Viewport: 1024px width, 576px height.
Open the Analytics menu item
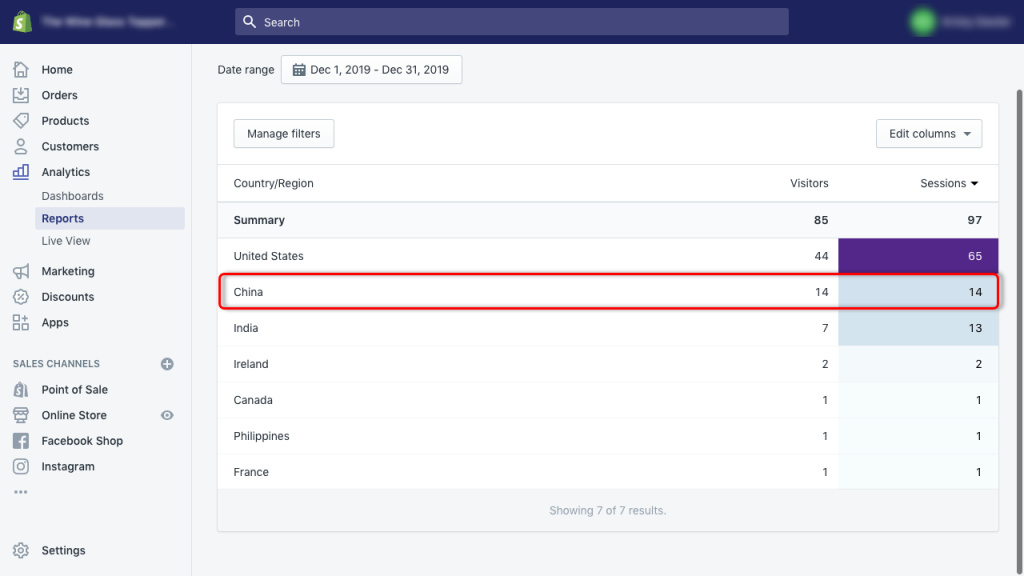66,172
